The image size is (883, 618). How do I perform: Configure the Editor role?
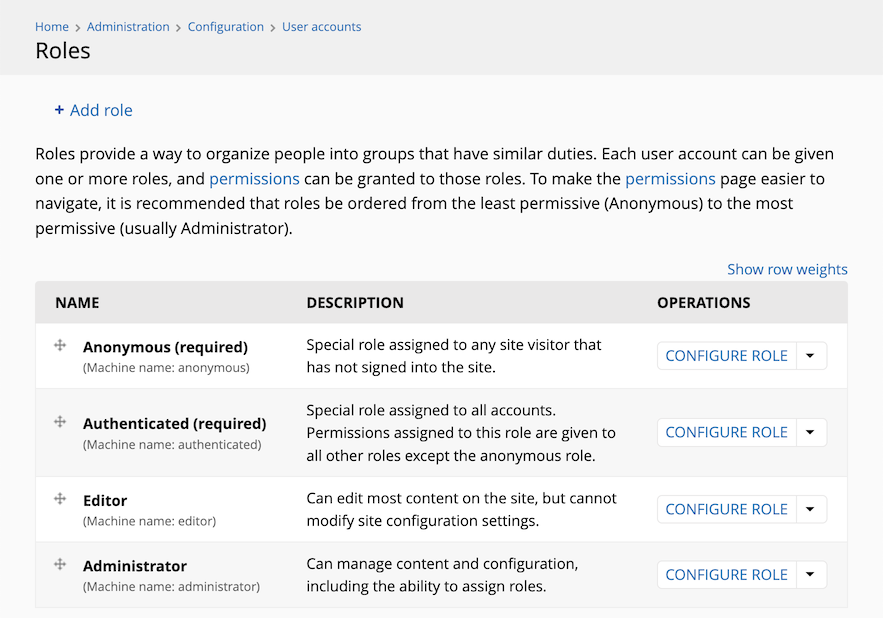pos(726,509)
